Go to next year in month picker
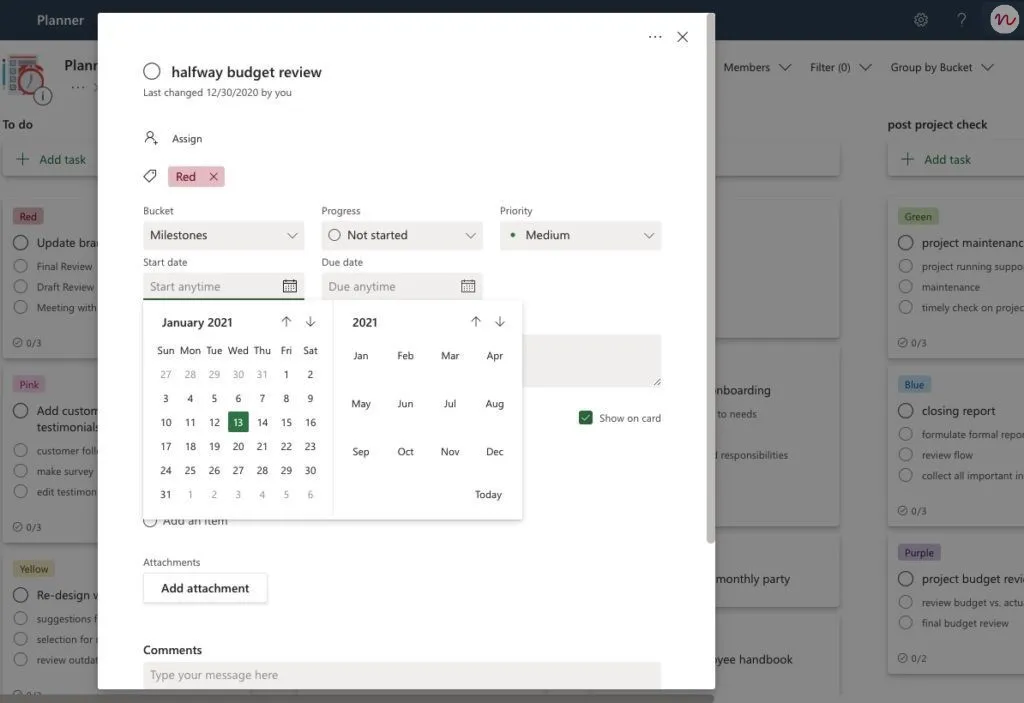 (500, 321)
